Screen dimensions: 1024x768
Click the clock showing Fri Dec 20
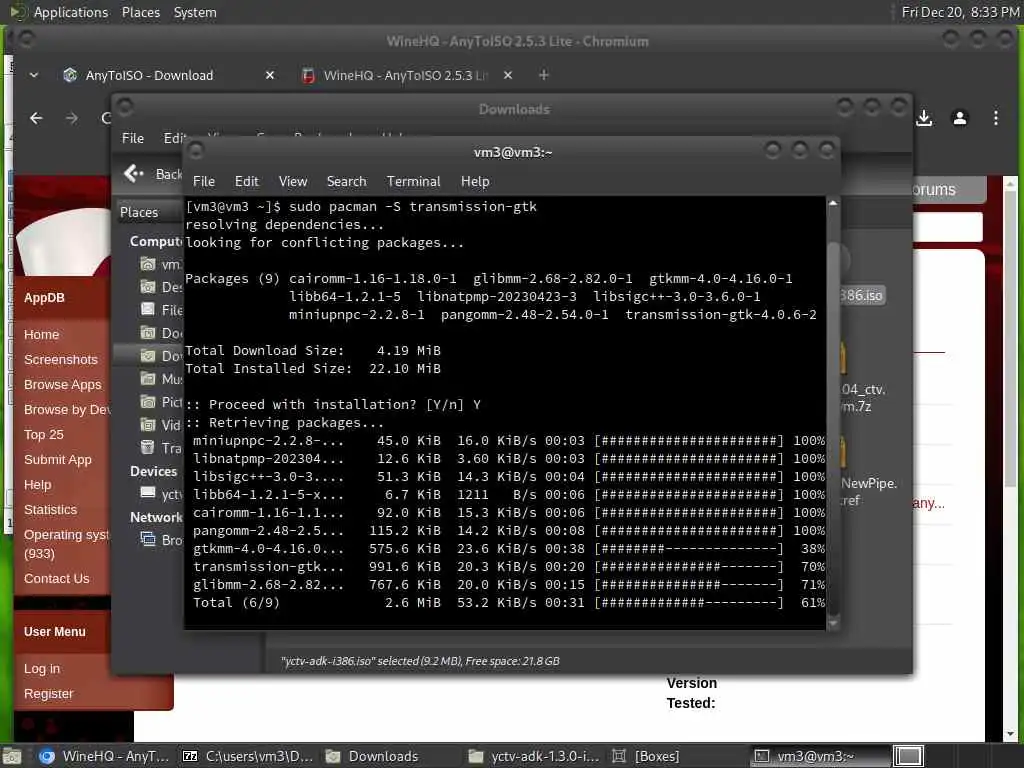tap(960, 12)
